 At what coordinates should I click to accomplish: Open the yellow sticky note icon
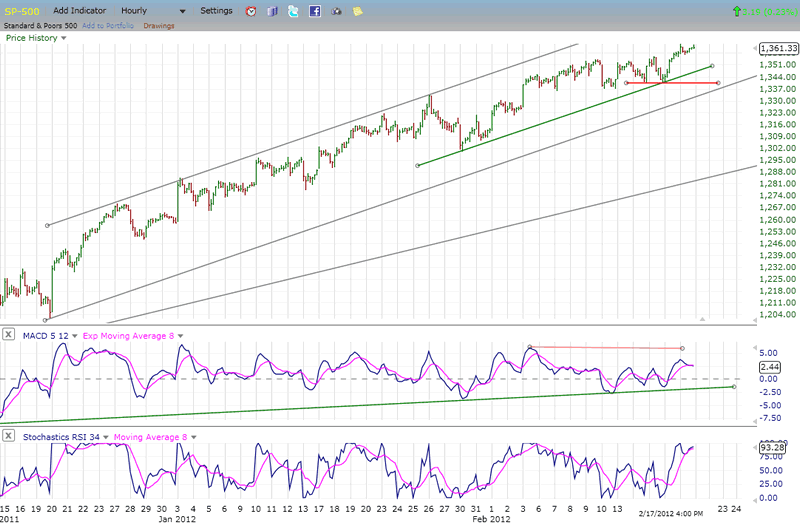358,11
